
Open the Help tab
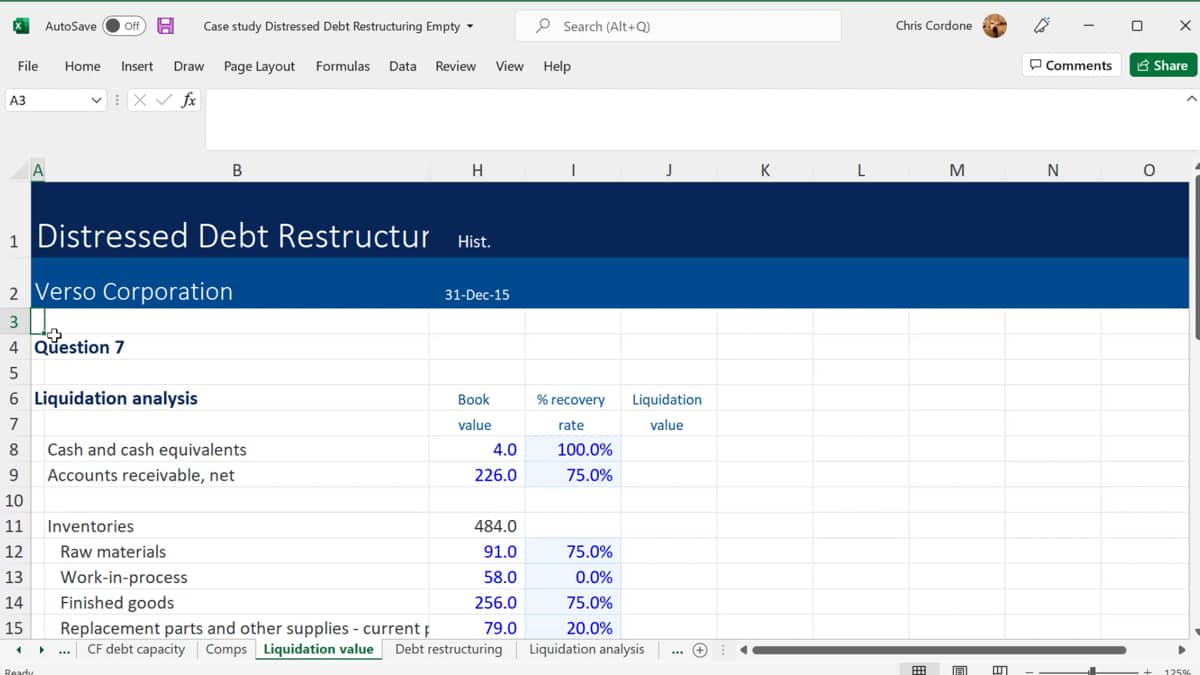coord(557,66)
